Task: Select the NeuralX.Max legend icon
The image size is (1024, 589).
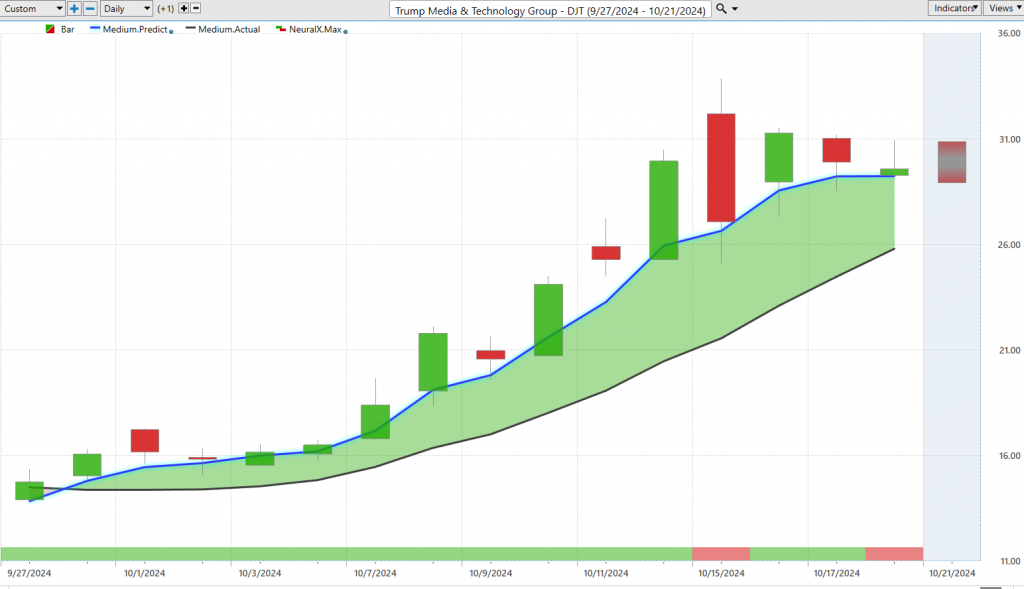Action: click(x=281, y=29)
